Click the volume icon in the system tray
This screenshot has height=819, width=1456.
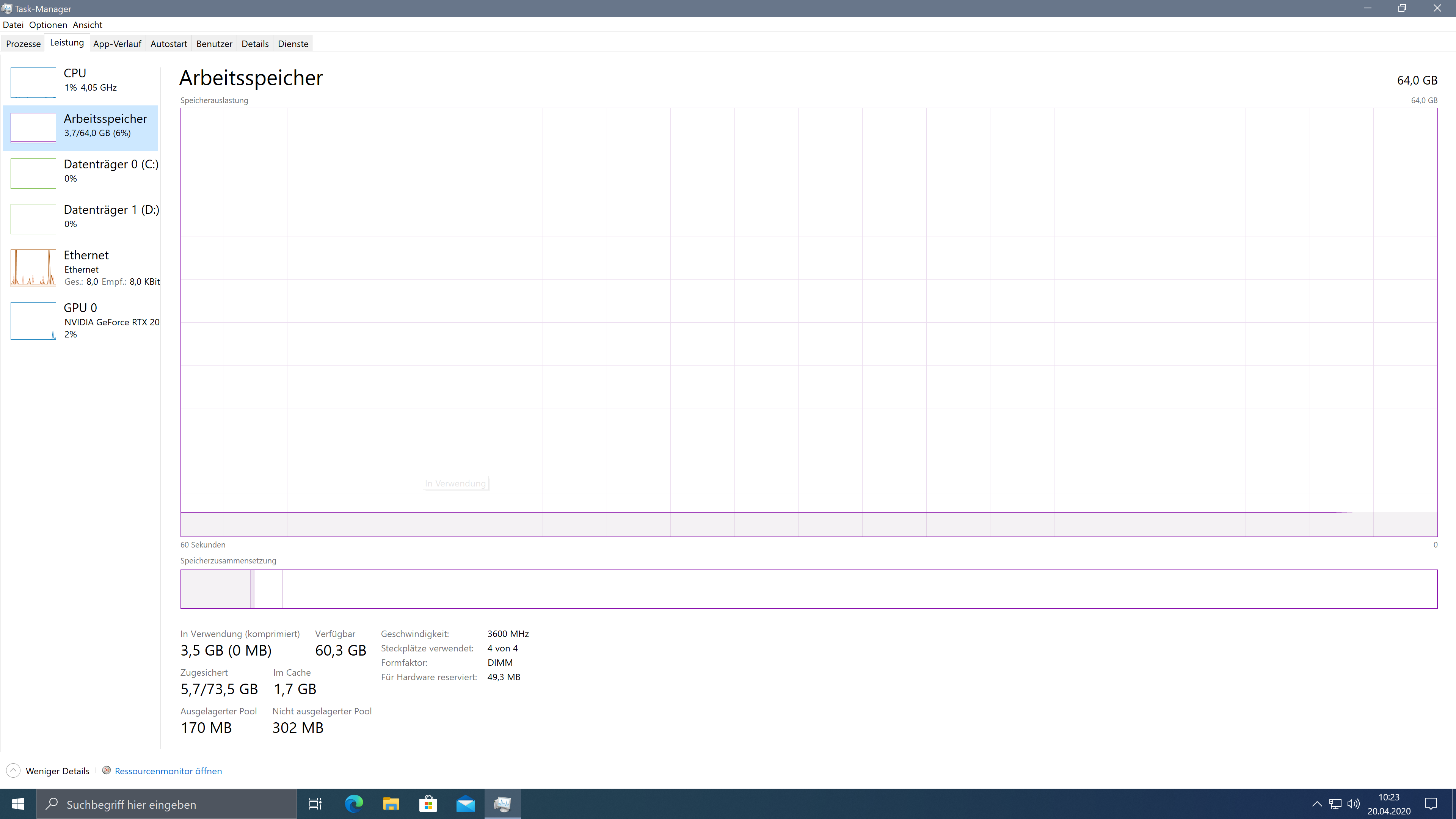(x=1354, y=804)
